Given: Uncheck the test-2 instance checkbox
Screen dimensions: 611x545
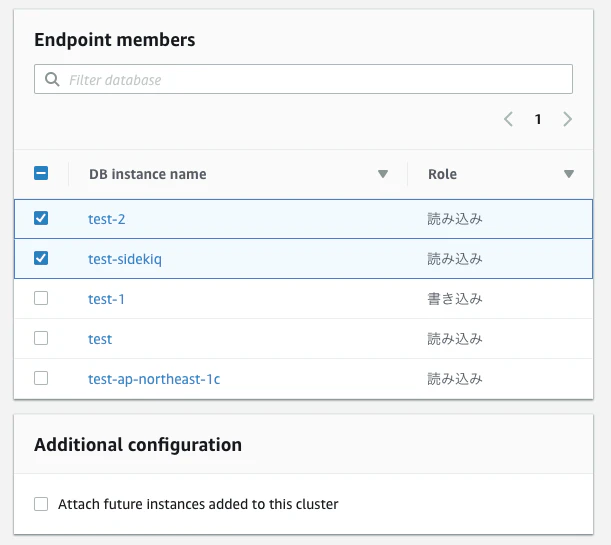Looking at the screenshot, I should (x=41, y=218).
